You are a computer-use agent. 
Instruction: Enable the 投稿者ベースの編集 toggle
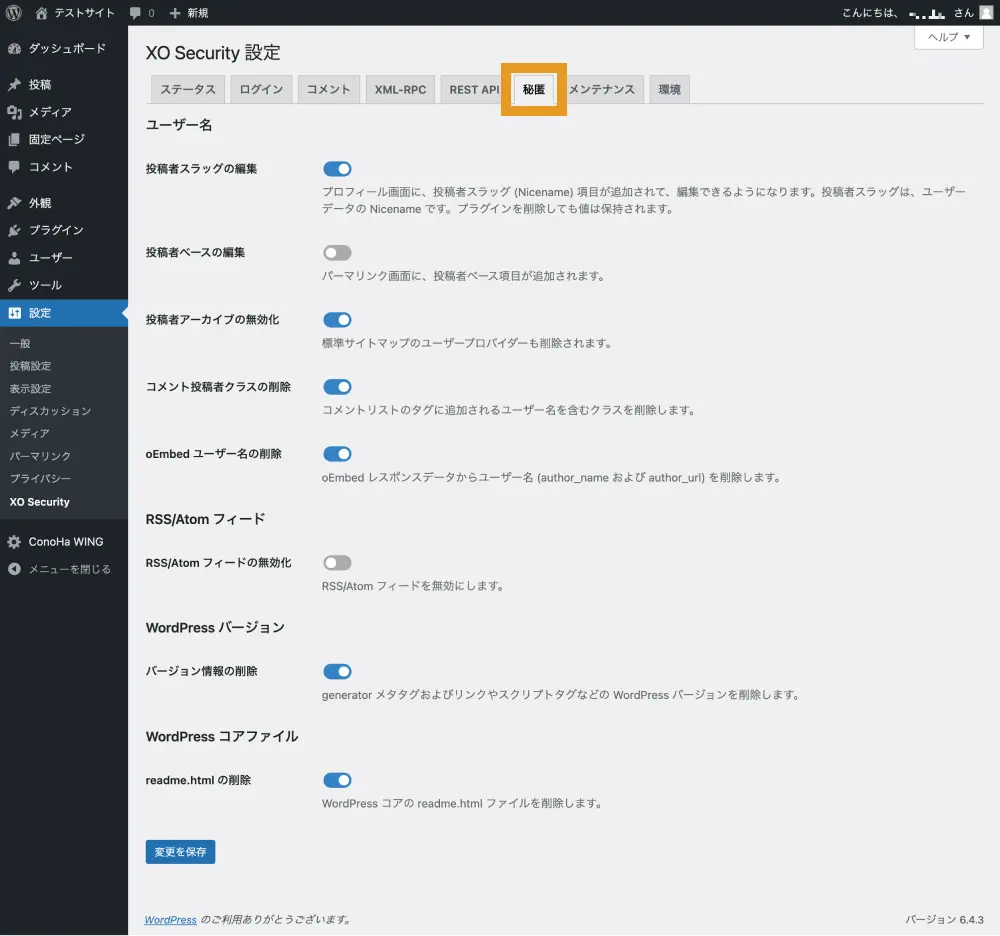337,253
